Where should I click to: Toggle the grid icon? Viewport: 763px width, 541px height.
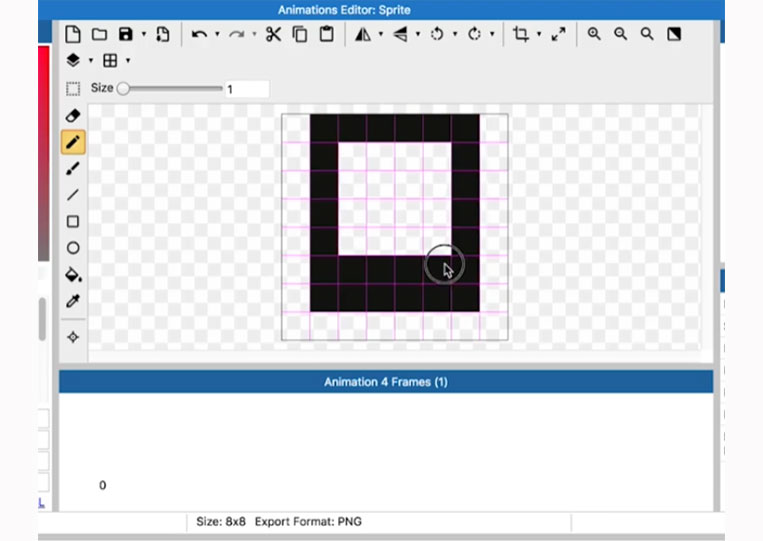[110, 60]
